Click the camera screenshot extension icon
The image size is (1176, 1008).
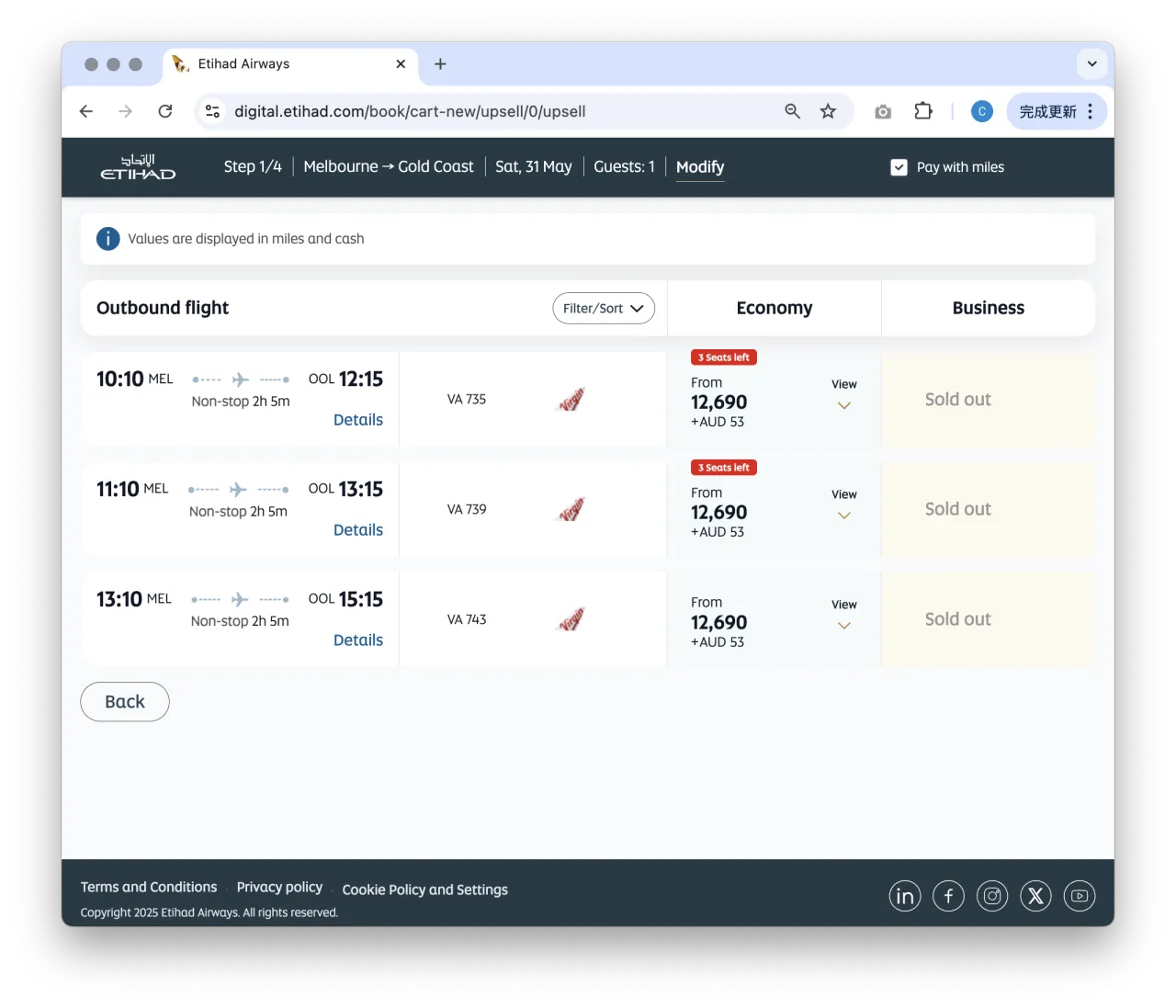[x=883, y=111]
